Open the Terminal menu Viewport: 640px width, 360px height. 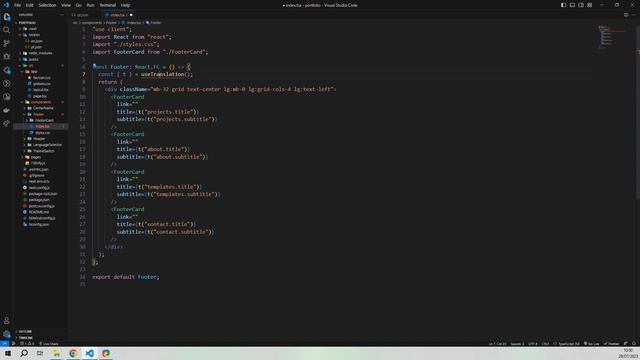coord(108,5)
